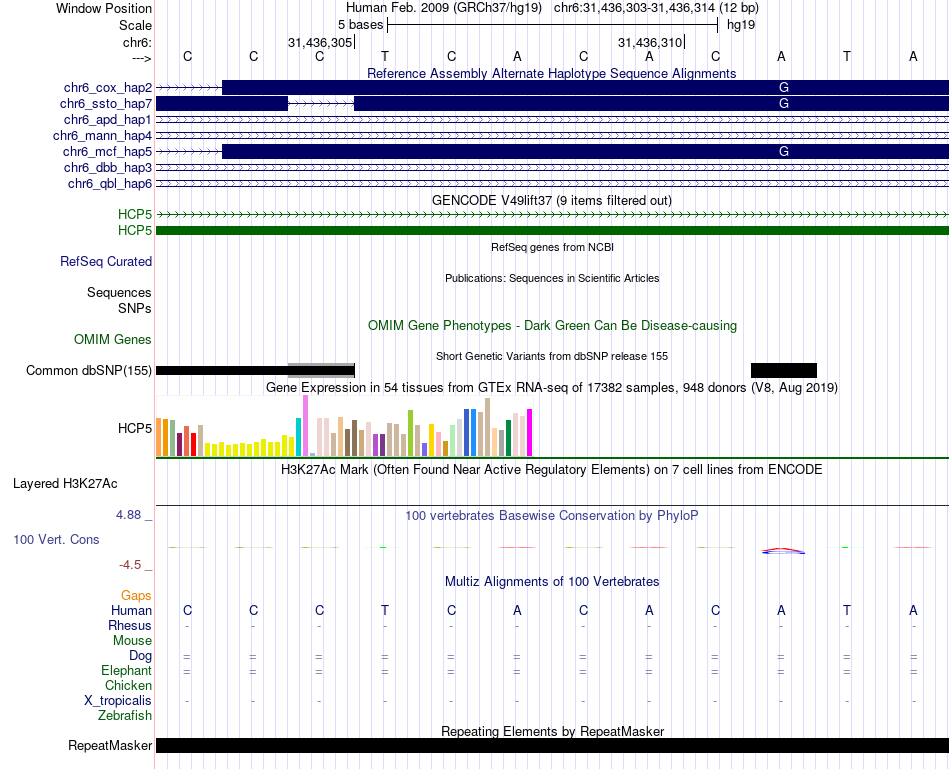This screenshot has height=769, width=950.
Task: Select the gray dbSNP variant block
Action: tap(321, 370)
